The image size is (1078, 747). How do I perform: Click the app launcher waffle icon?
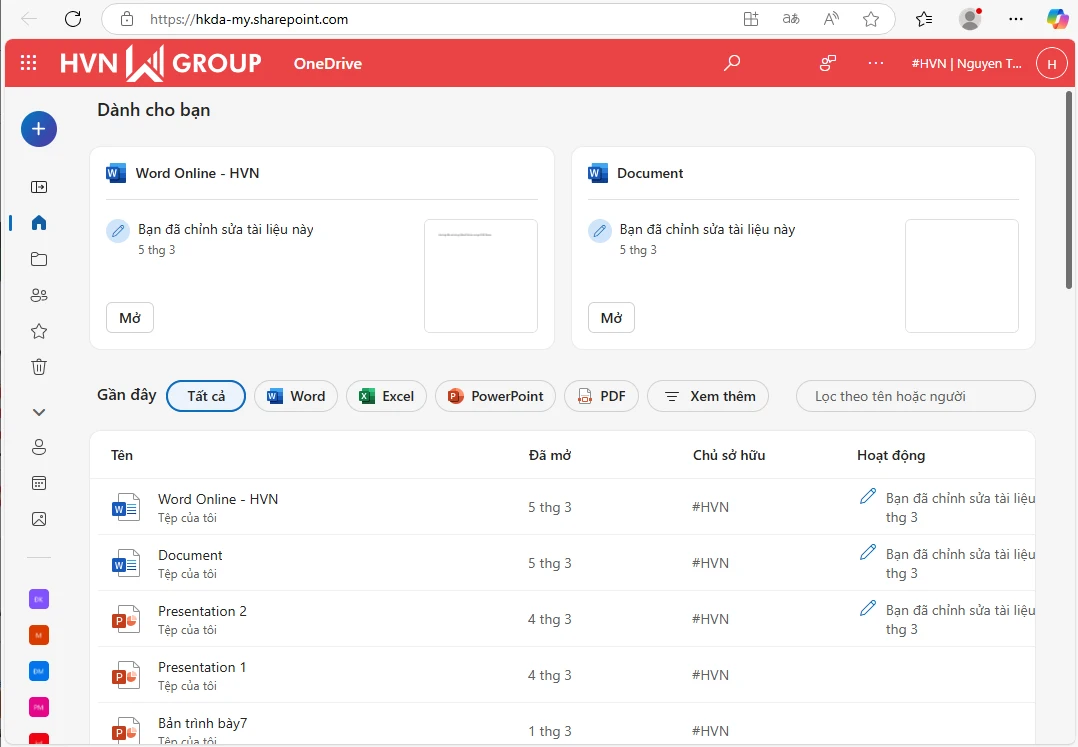tap(29, 63)
